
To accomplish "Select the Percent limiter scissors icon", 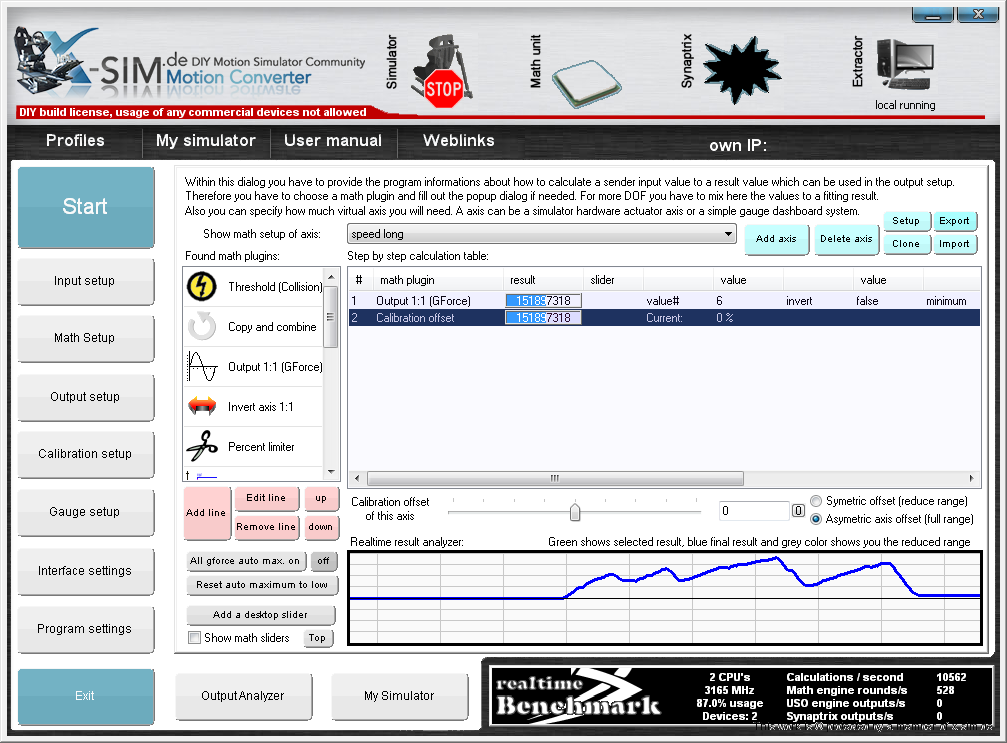I will [x=202, y=446].
